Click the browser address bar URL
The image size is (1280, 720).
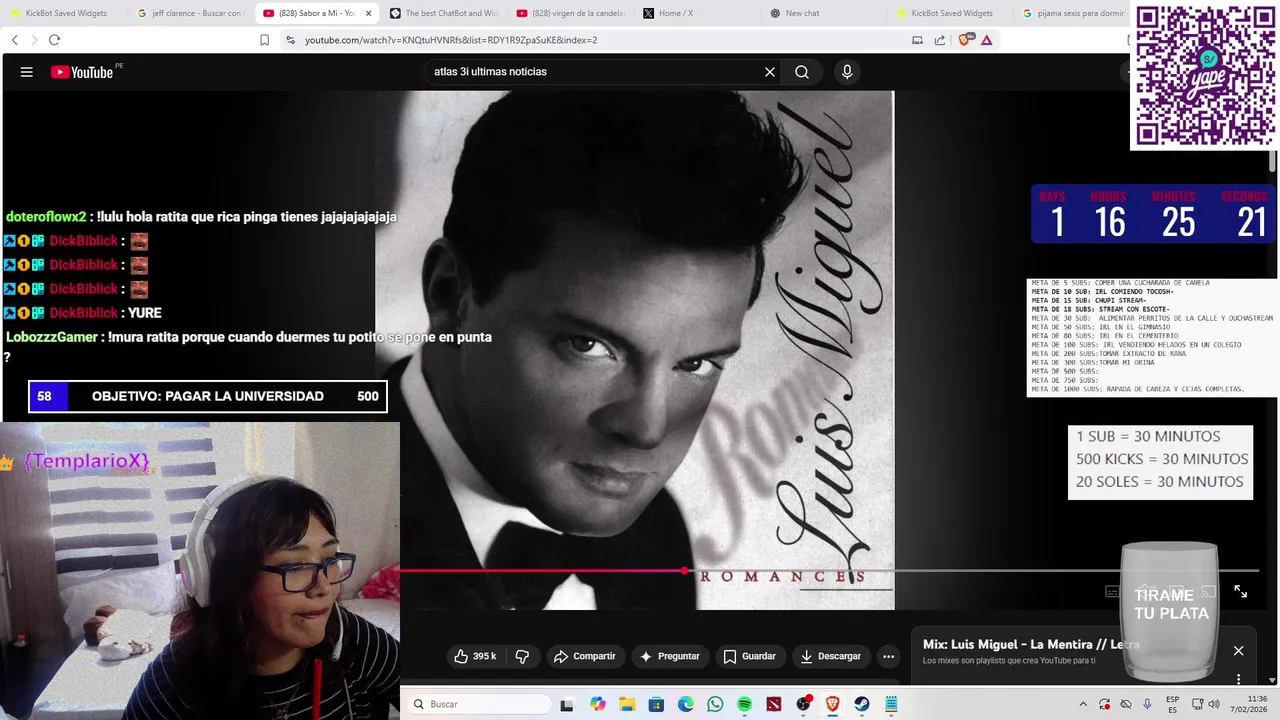pos(451,40)
